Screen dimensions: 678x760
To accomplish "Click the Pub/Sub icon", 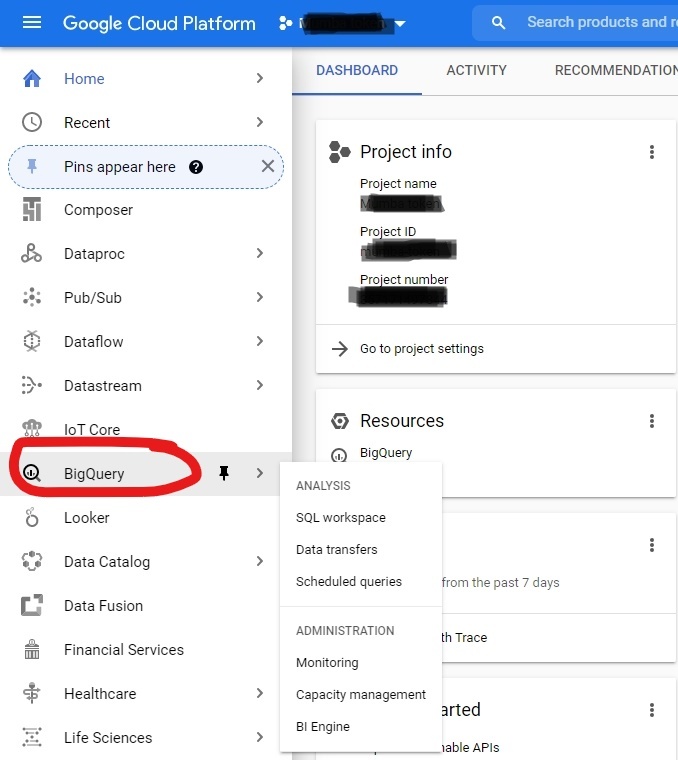I will pyautogui.click(x=32, y=297).
